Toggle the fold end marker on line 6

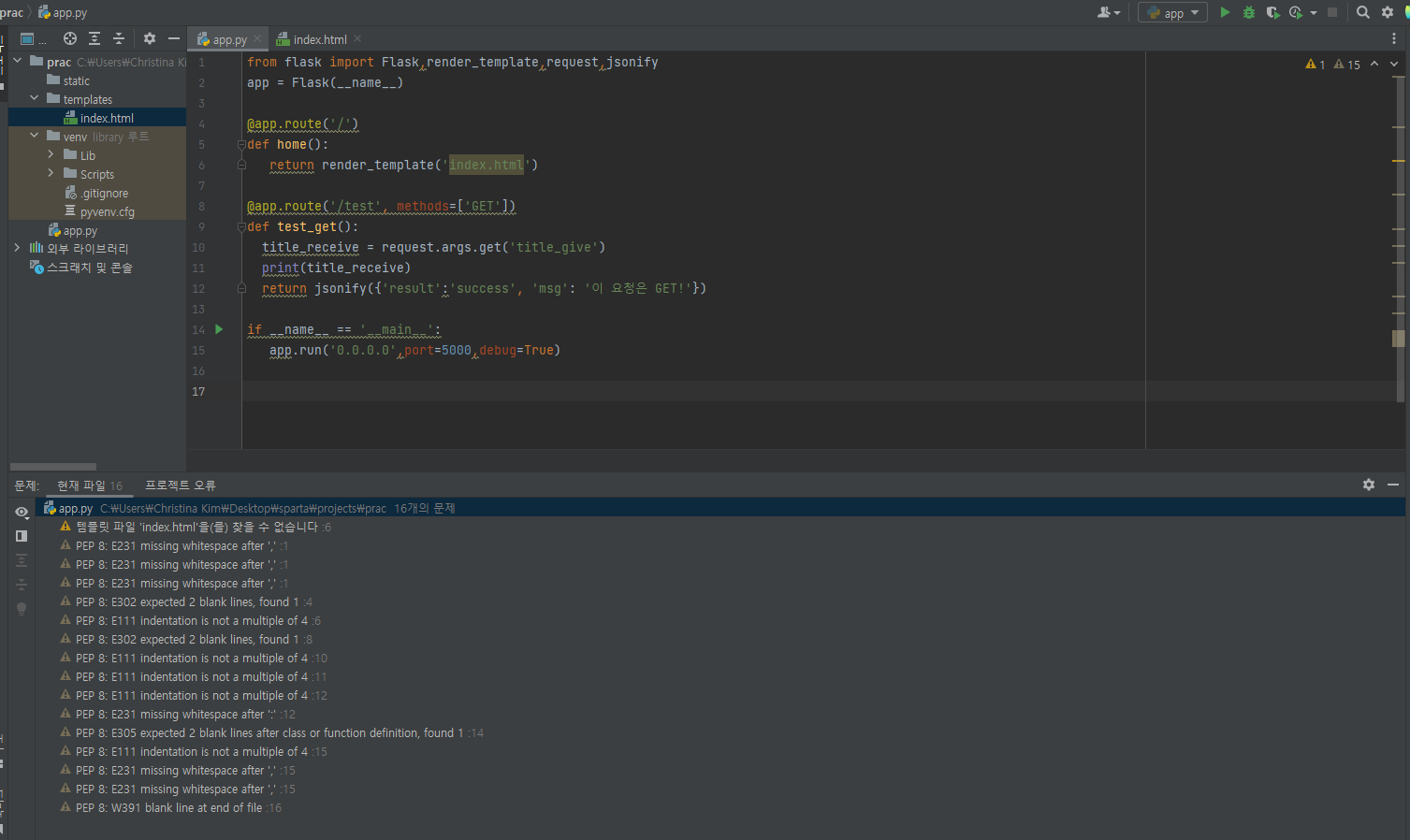(241, 165)
